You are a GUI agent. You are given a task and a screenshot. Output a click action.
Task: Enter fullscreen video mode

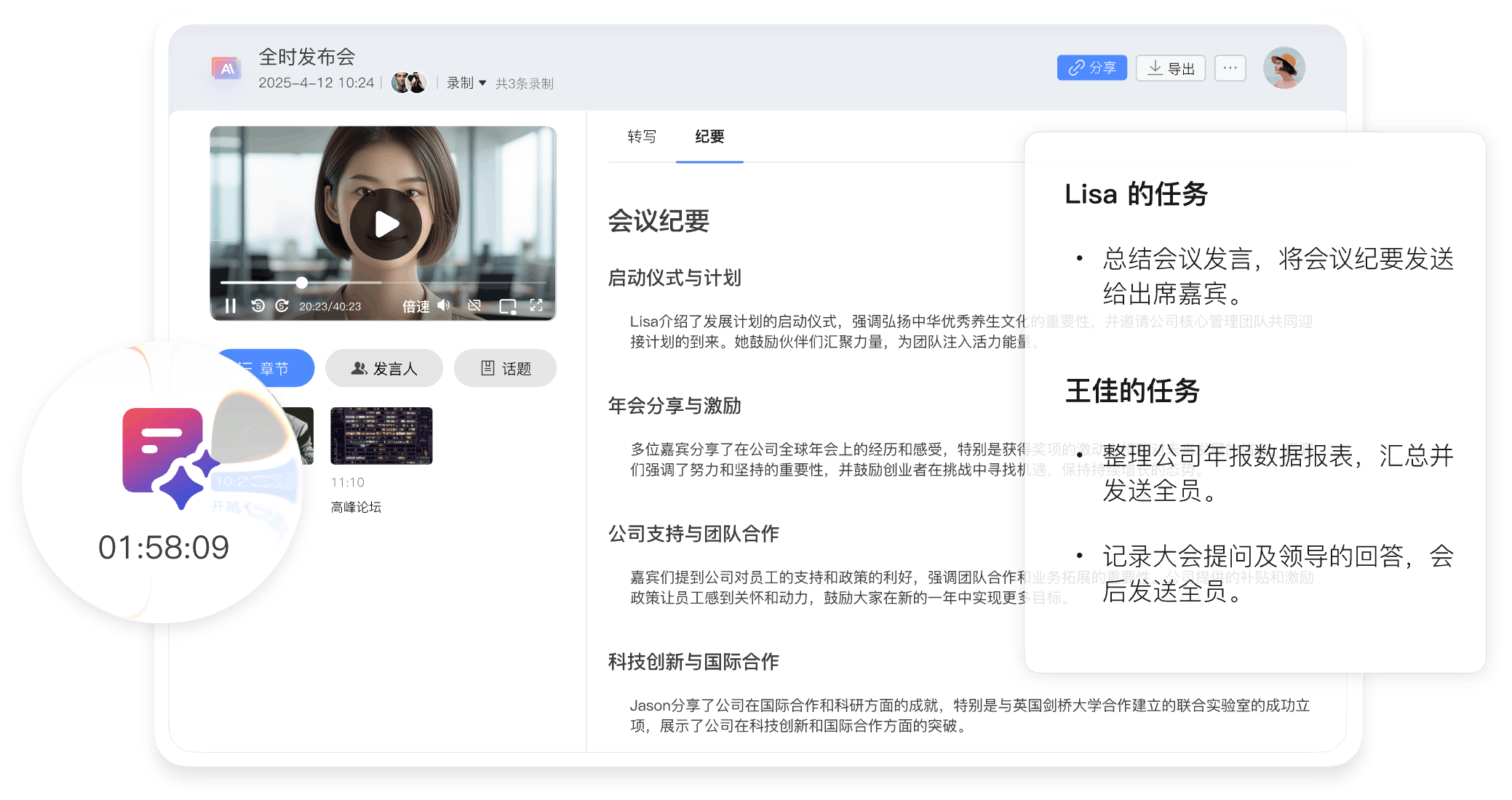pyautogui.click(x=536, y=305)
